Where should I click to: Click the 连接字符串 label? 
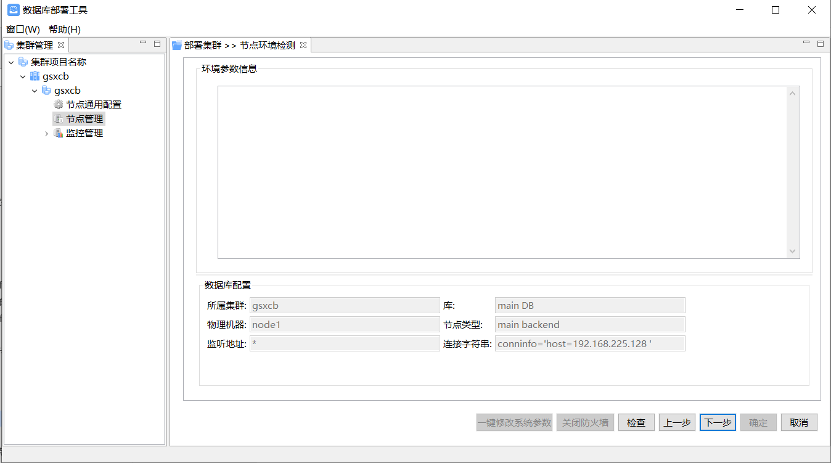pyautogui.click(x=467, y=344)
